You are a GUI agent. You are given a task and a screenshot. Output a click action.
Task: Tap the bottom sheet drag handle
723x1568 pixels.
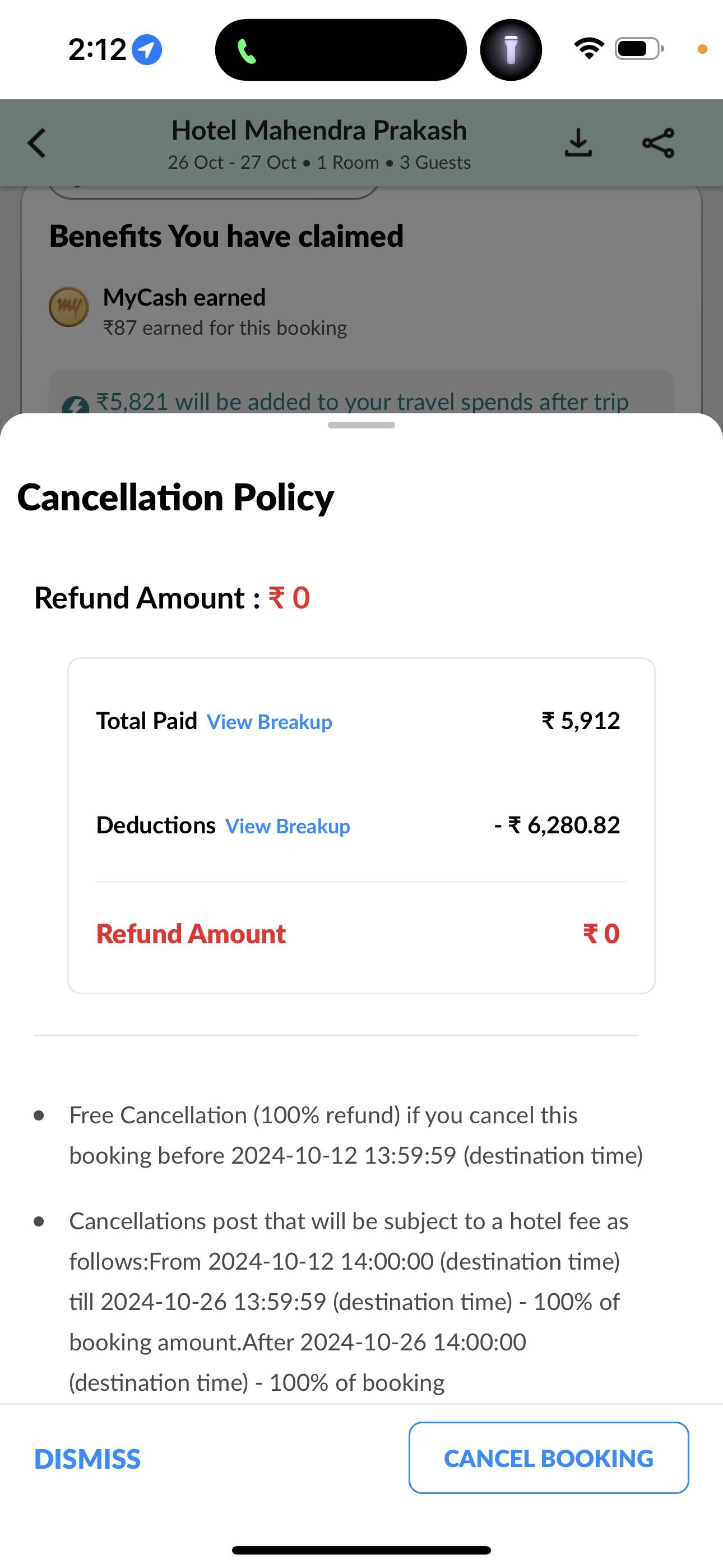click(x=361, y=425)
